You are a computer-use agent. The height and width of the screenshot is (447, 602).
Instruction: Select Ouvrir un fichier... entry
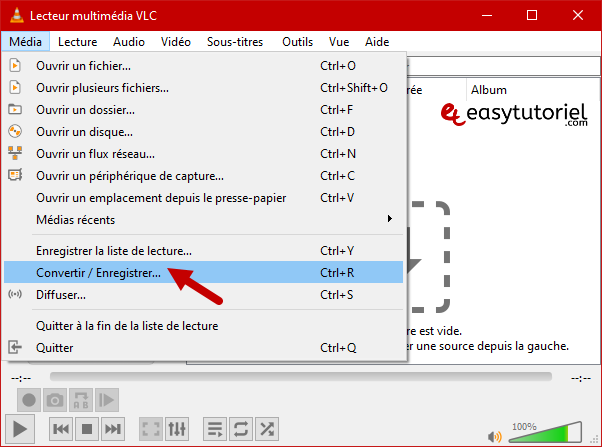tap(203, 66)
